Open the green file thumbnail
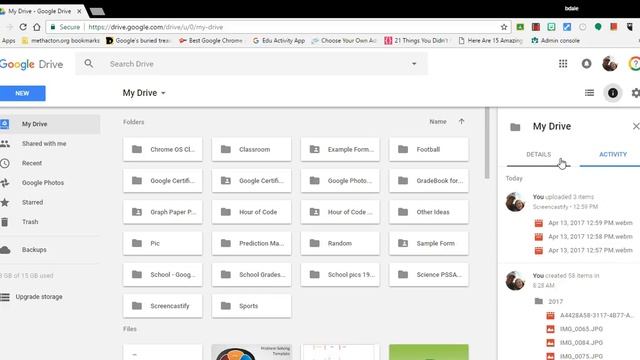The width and height of the screenshot is (640, 360). (x=429, y=352)
